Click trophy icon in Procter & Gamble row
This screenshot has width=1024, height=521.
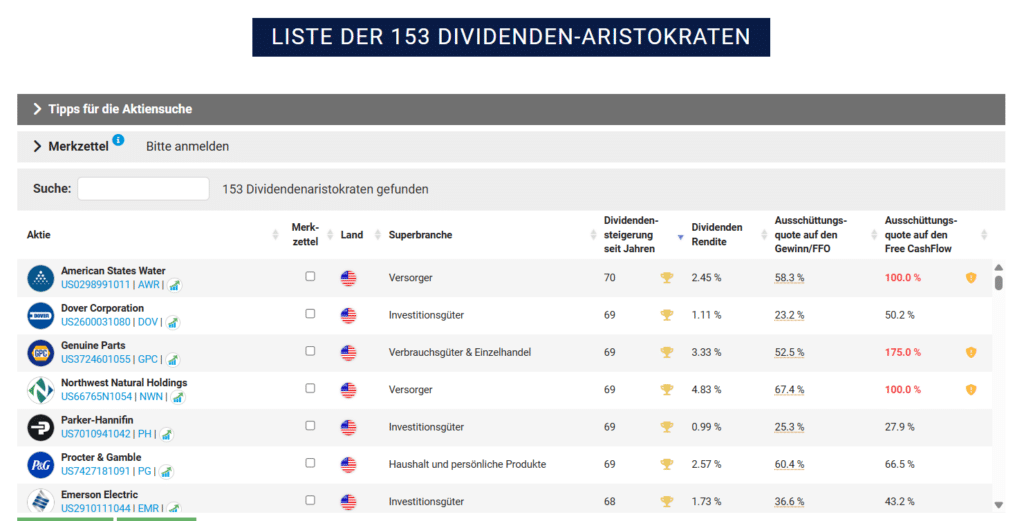pyautogui.click(x=666, y=464)
